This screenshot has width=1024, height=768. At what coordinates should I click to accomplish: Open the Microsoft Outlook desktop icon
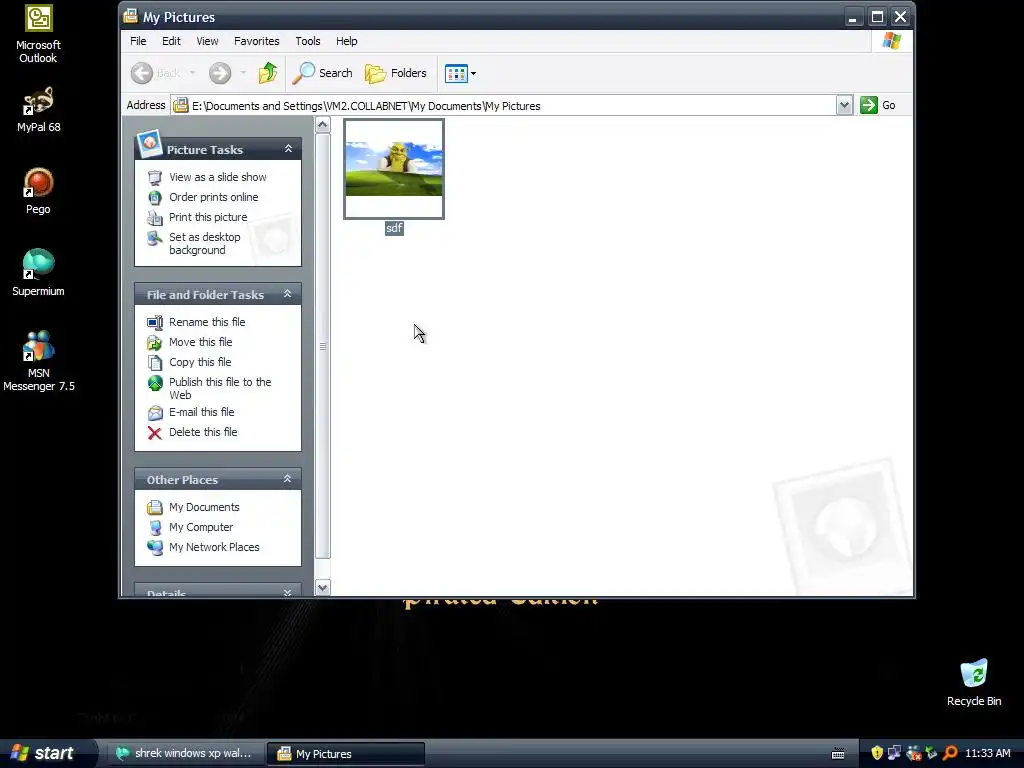(x=38, y=34)
